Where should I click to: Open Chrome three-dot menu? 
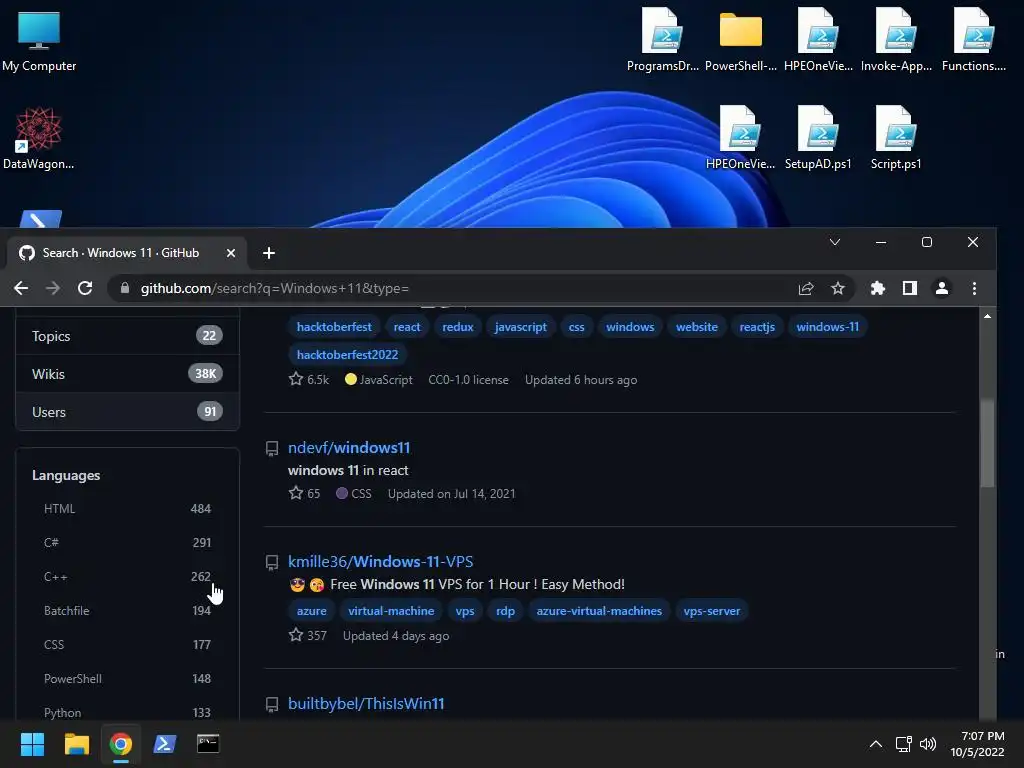[x=974, y=288]
